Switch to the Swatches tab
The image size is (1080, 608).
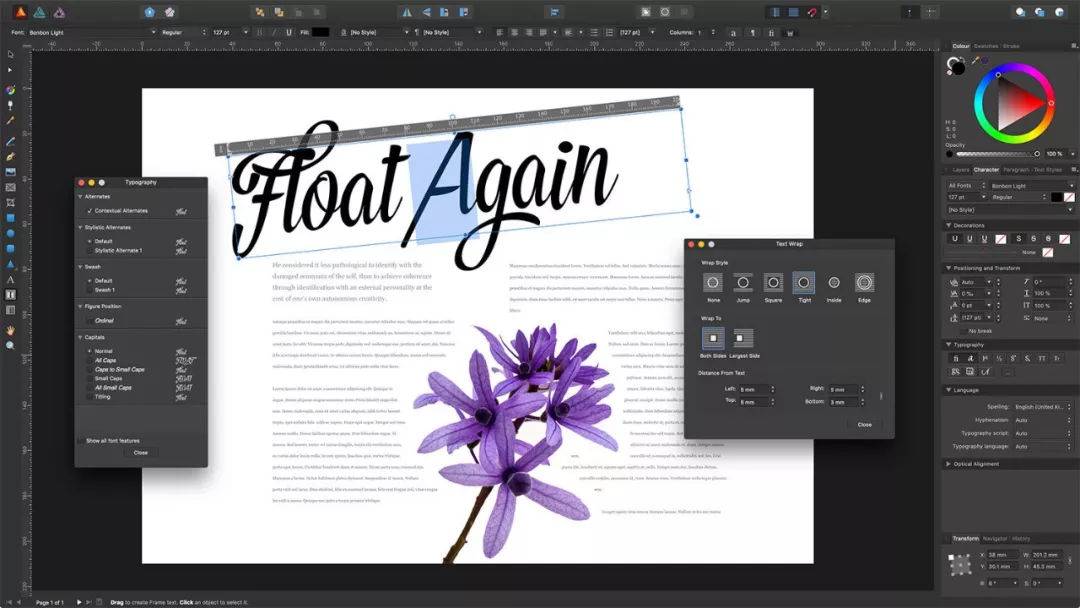click(x=986, y=45)
